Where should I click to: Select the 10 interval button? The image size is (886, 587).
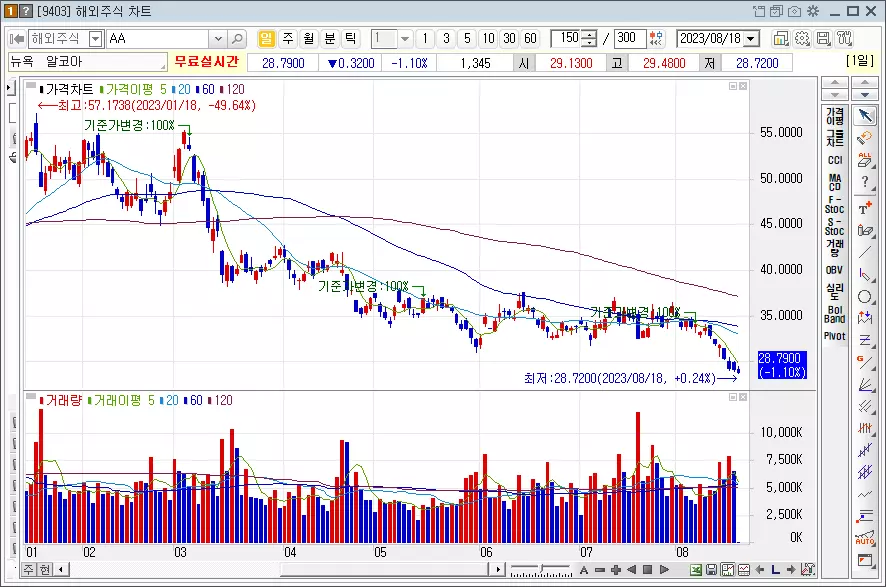(x=488, y=38)
